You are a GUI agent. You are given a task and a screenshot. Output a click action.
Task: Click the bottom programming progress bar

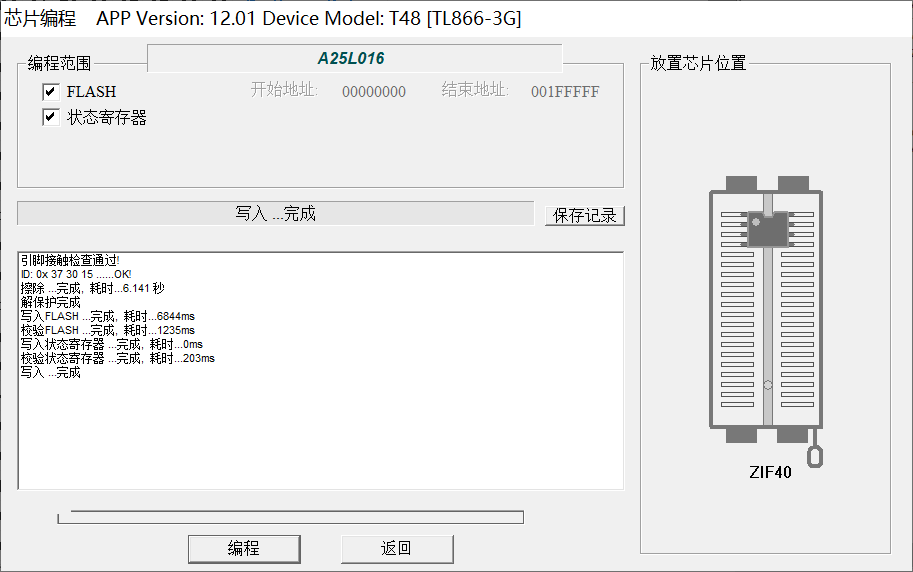coord(290,517)
